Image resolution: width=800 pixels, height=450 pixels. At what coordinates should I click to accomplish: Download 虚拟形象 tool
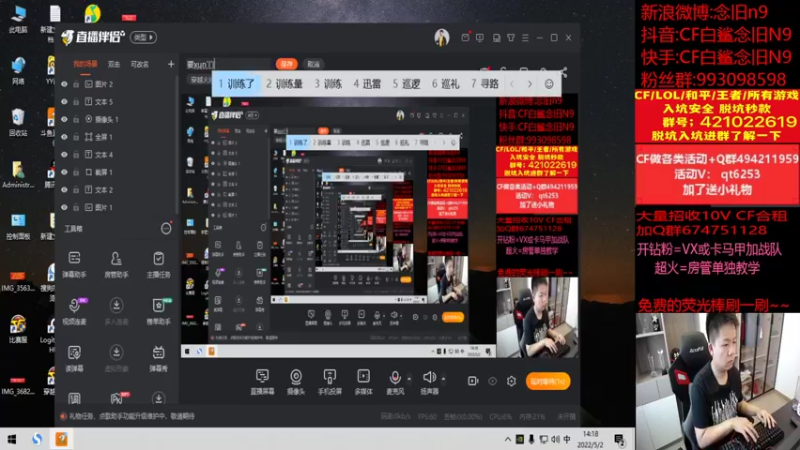pos(116,358)
